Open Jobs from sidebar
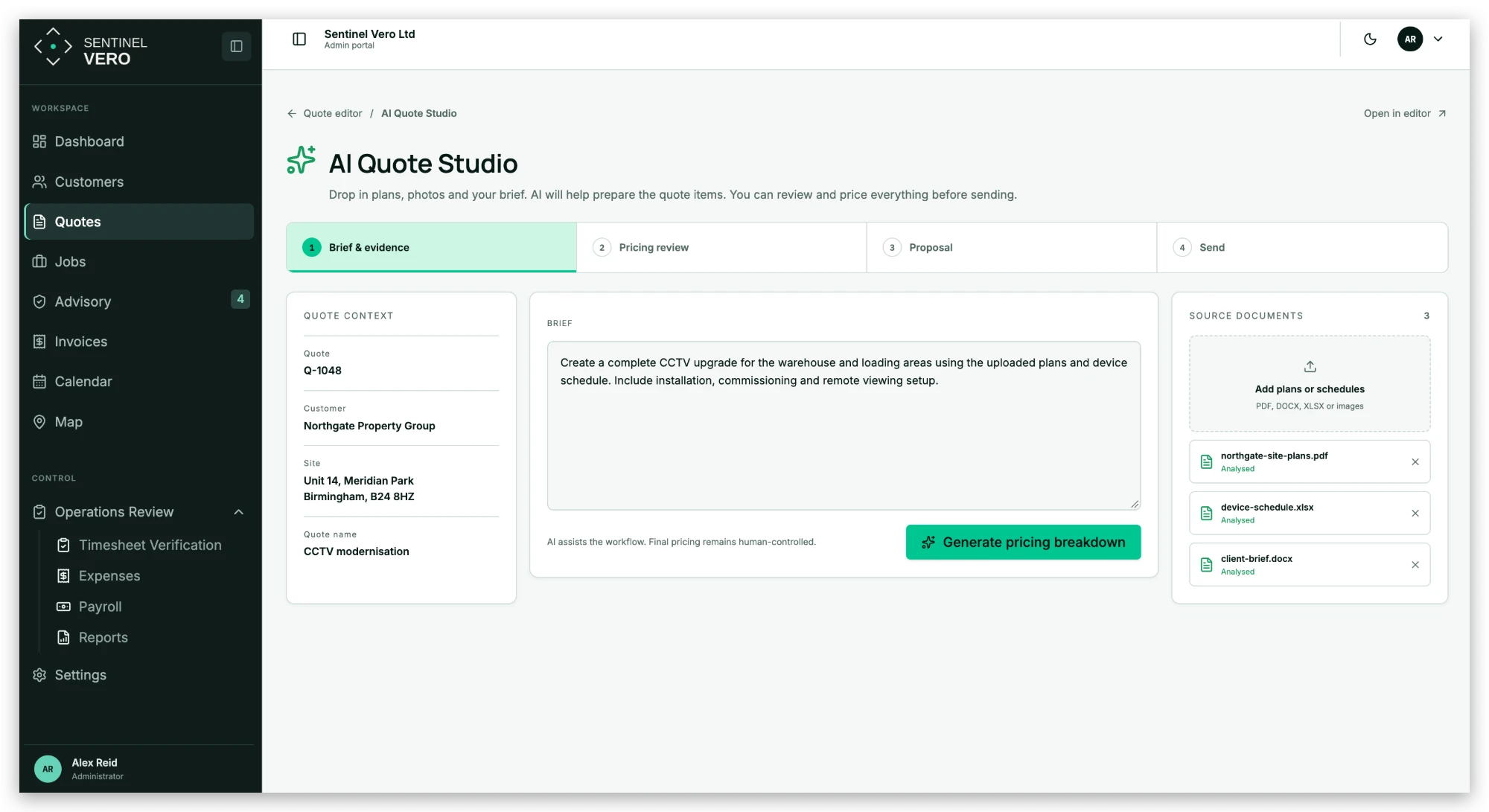The height and width of the screenshot is (812, 1489). [x=139, y=261]
